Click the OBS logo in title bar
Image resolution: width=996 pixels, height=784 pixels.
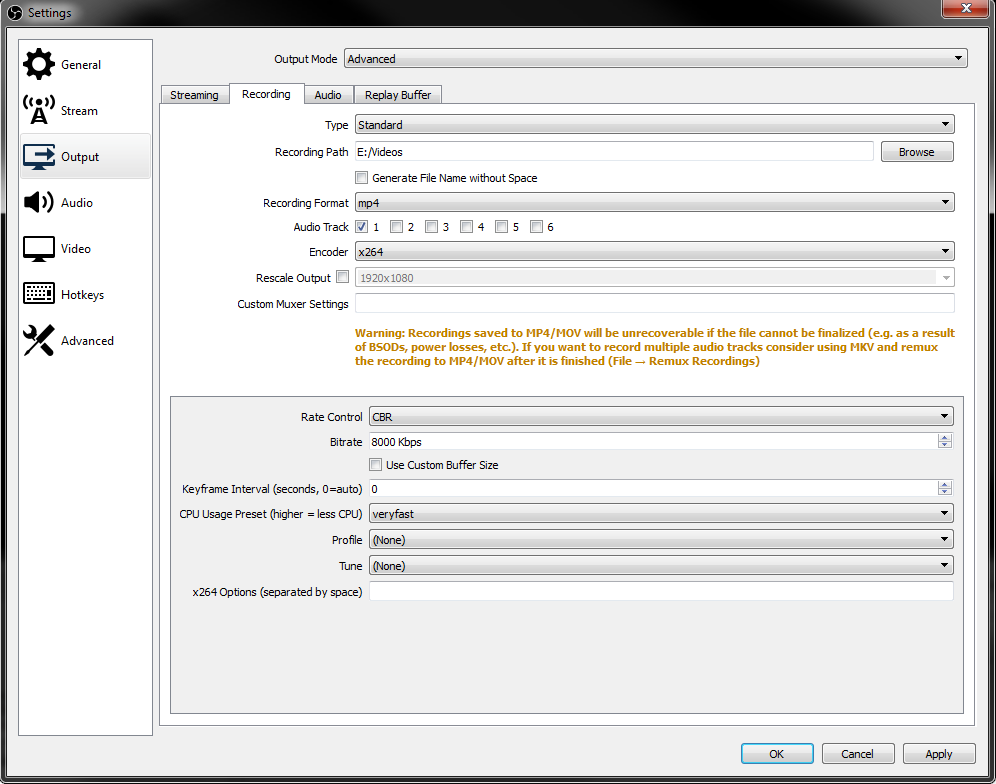(14, 13)
